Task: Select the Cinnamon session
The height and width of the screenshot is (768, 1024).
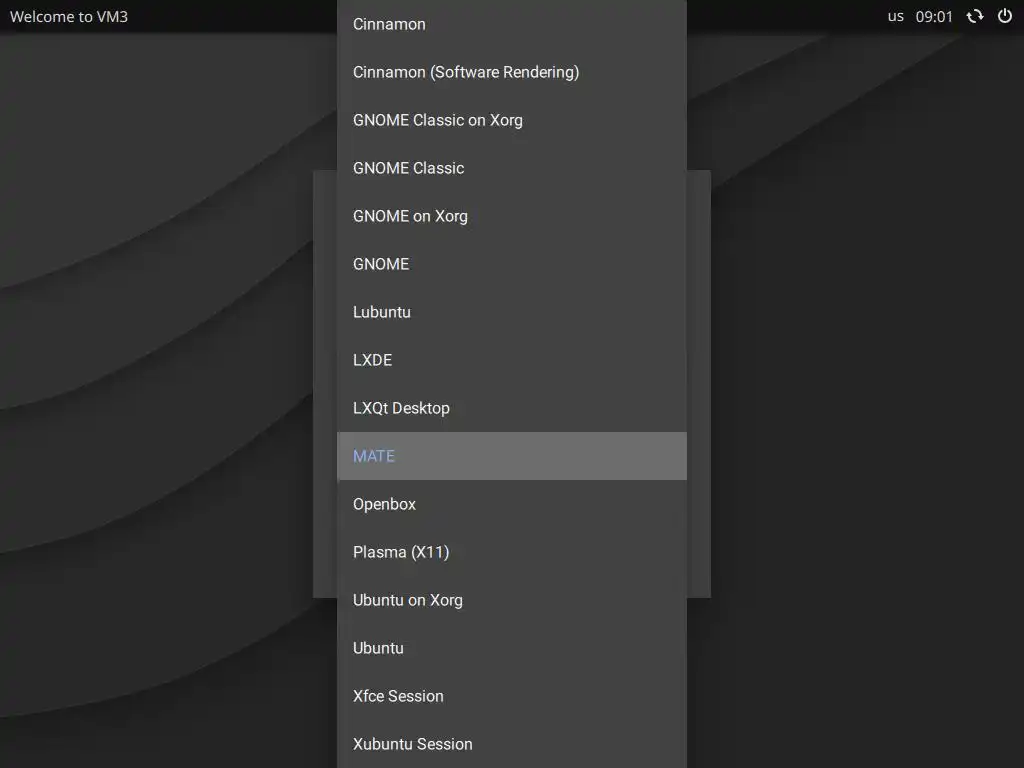Action: 511,24
